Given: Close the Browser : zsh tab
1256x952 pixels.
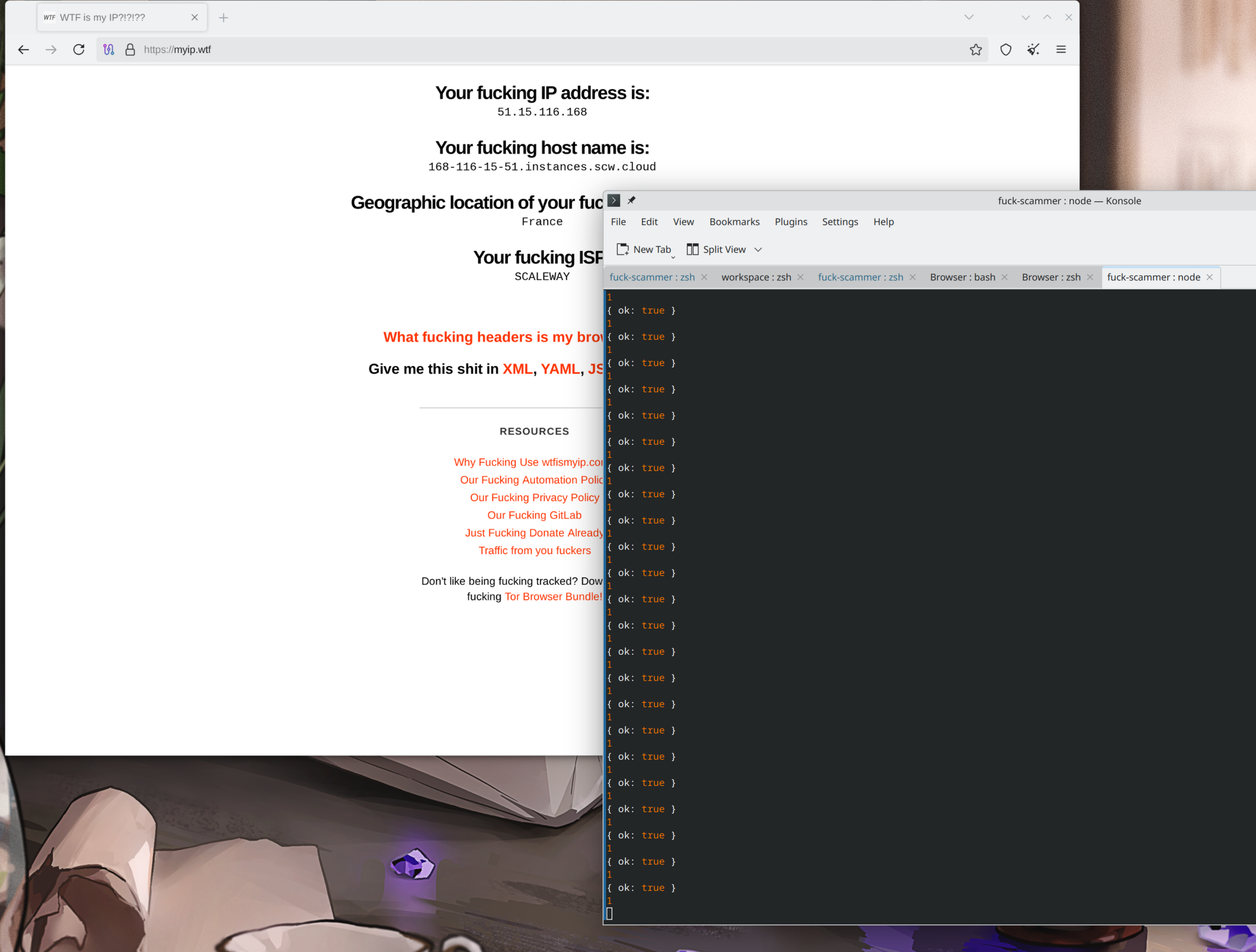Looking at the screenshot, I should (x=1090, y=277).
